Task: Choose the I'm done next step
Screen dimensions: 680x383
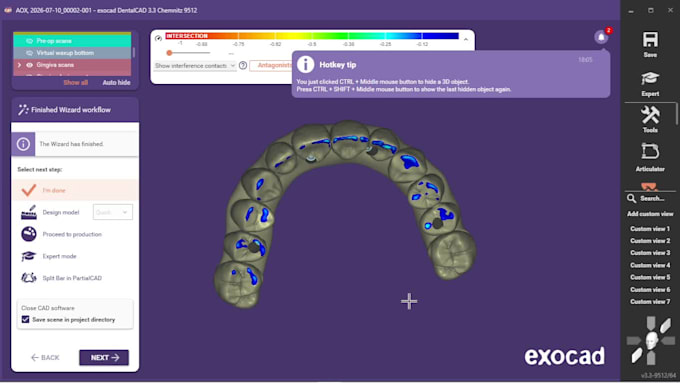Action: [x=75, y=190]
